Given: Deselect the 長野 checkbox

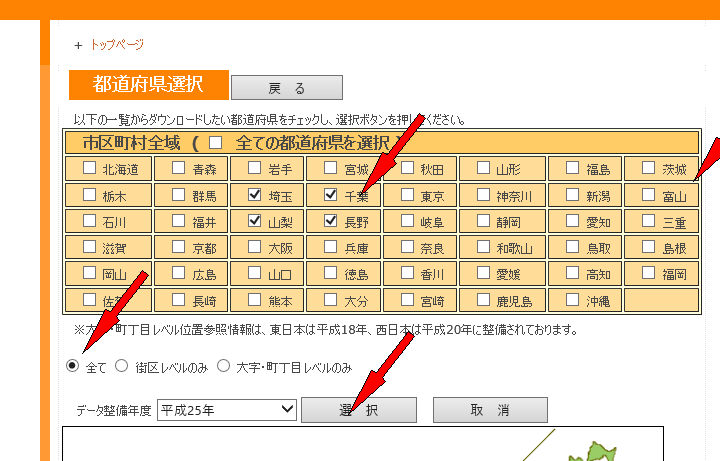Looking at the screenshot, I should [331, 221].
